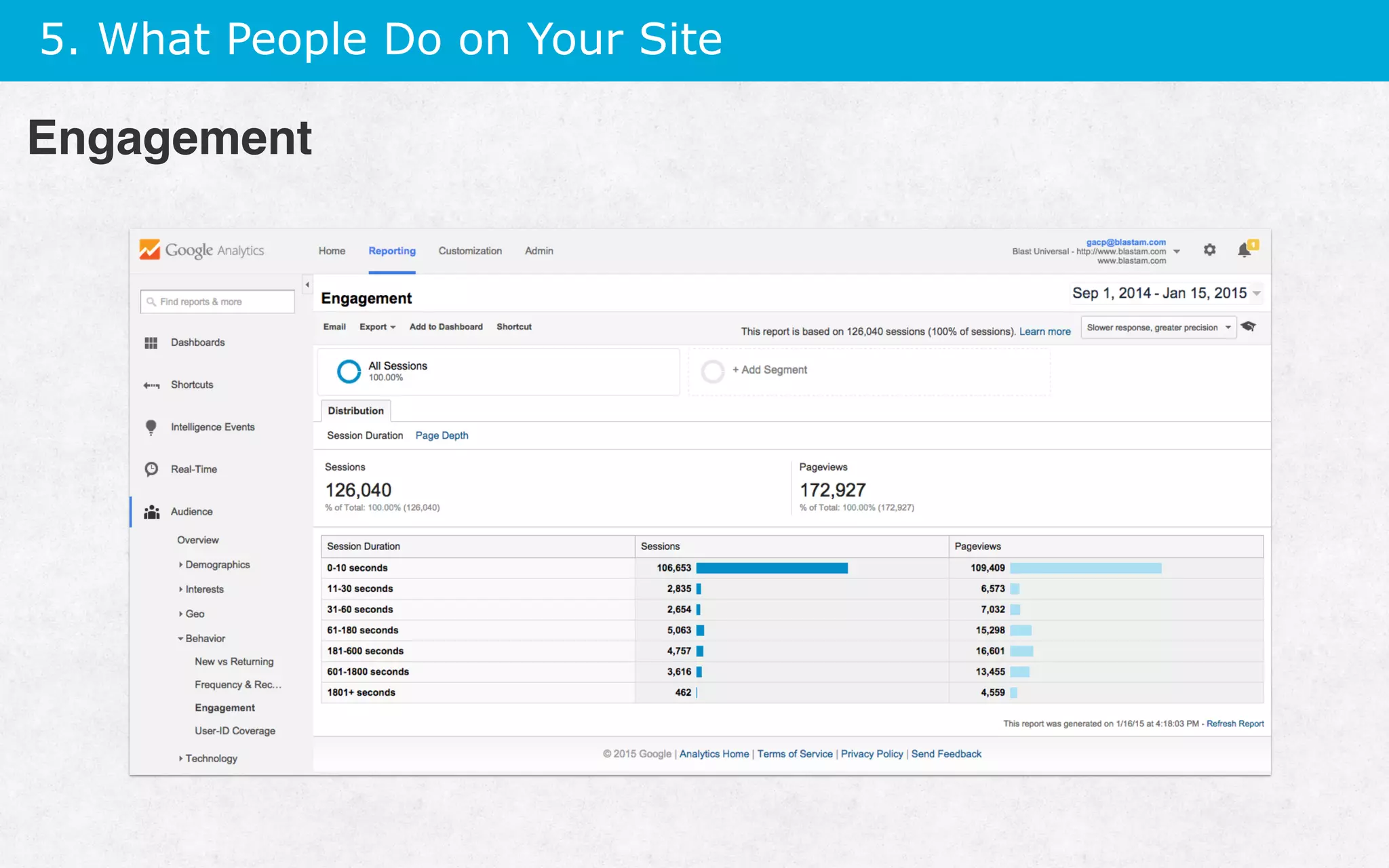The image size is (1389, 868).
Task: Click the graduation cap help icon
Action: [x=1249, y=327]
